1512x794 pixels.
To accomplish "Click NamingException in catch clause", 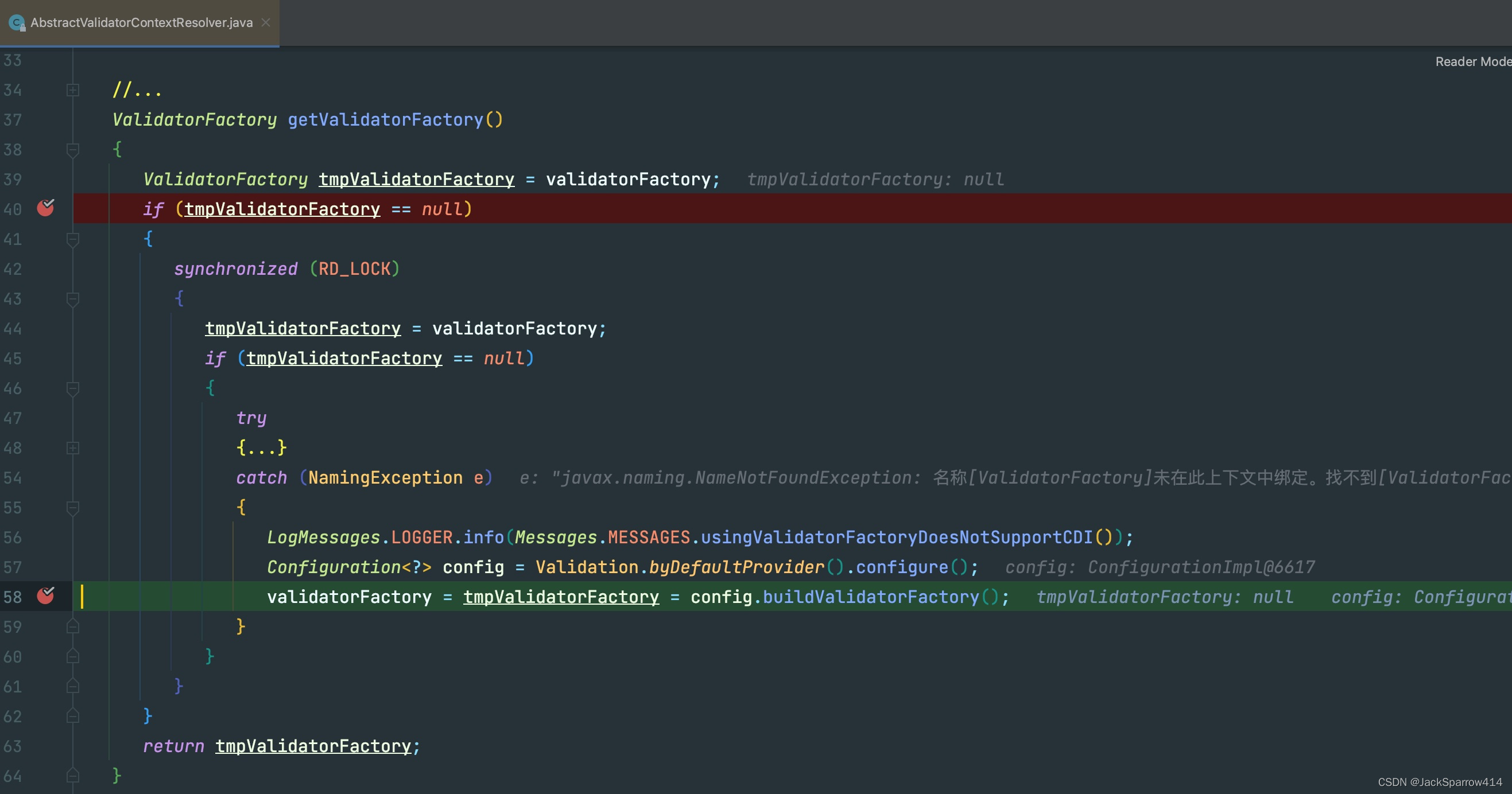I will pyautogui.click(x=386, y=477).
